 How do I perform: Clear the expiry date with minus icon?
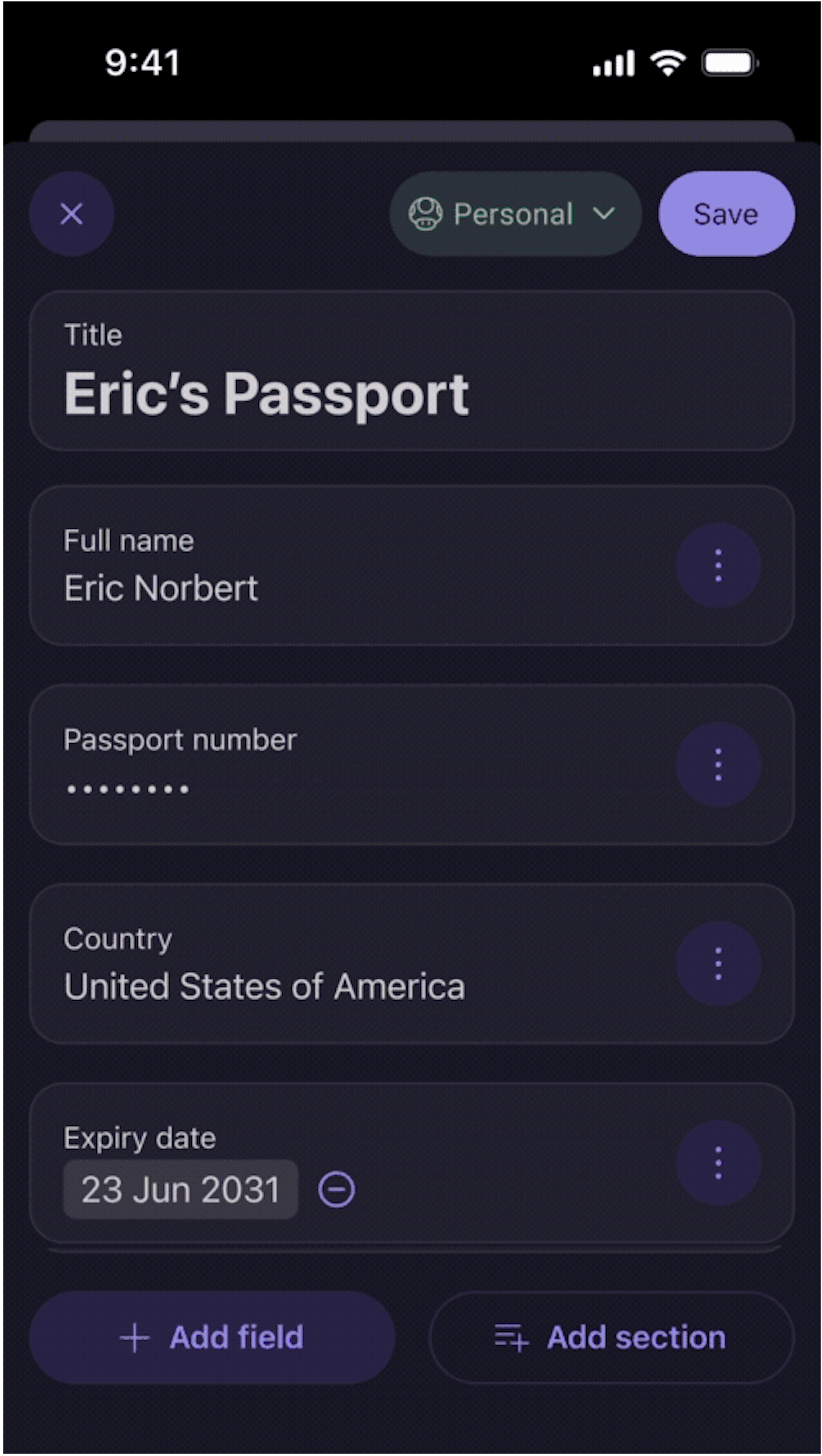337,1190
